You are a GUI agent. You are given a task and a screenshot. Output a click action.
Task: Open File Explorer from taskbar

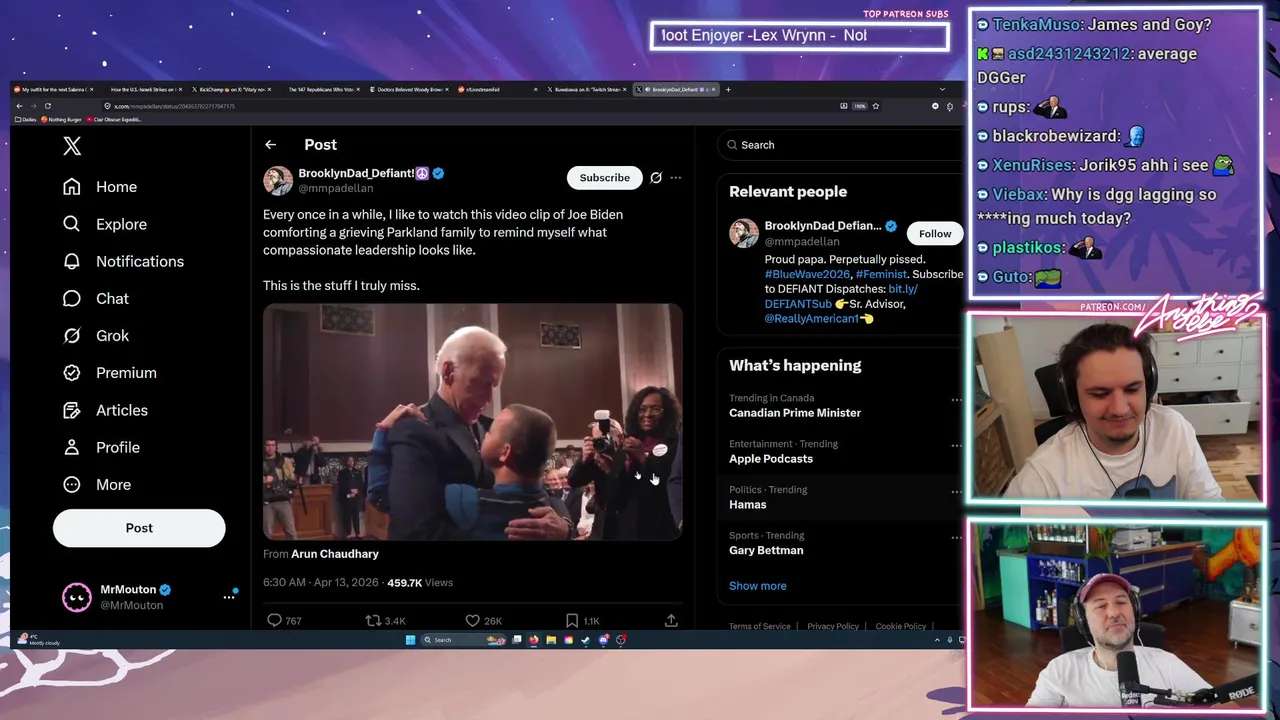tap(551, 640)
